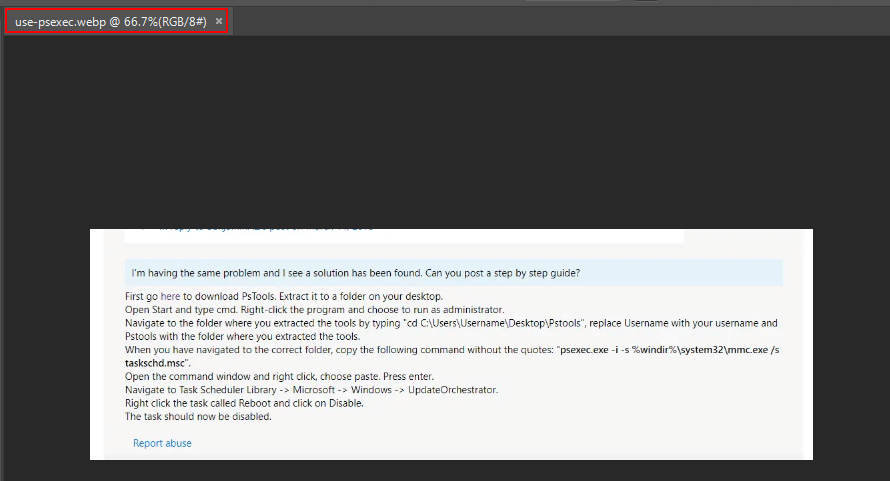Click 'Pstools with the folder where you extracted' line
The width and height of the screenshot is (890, 481).
point(242,337)
